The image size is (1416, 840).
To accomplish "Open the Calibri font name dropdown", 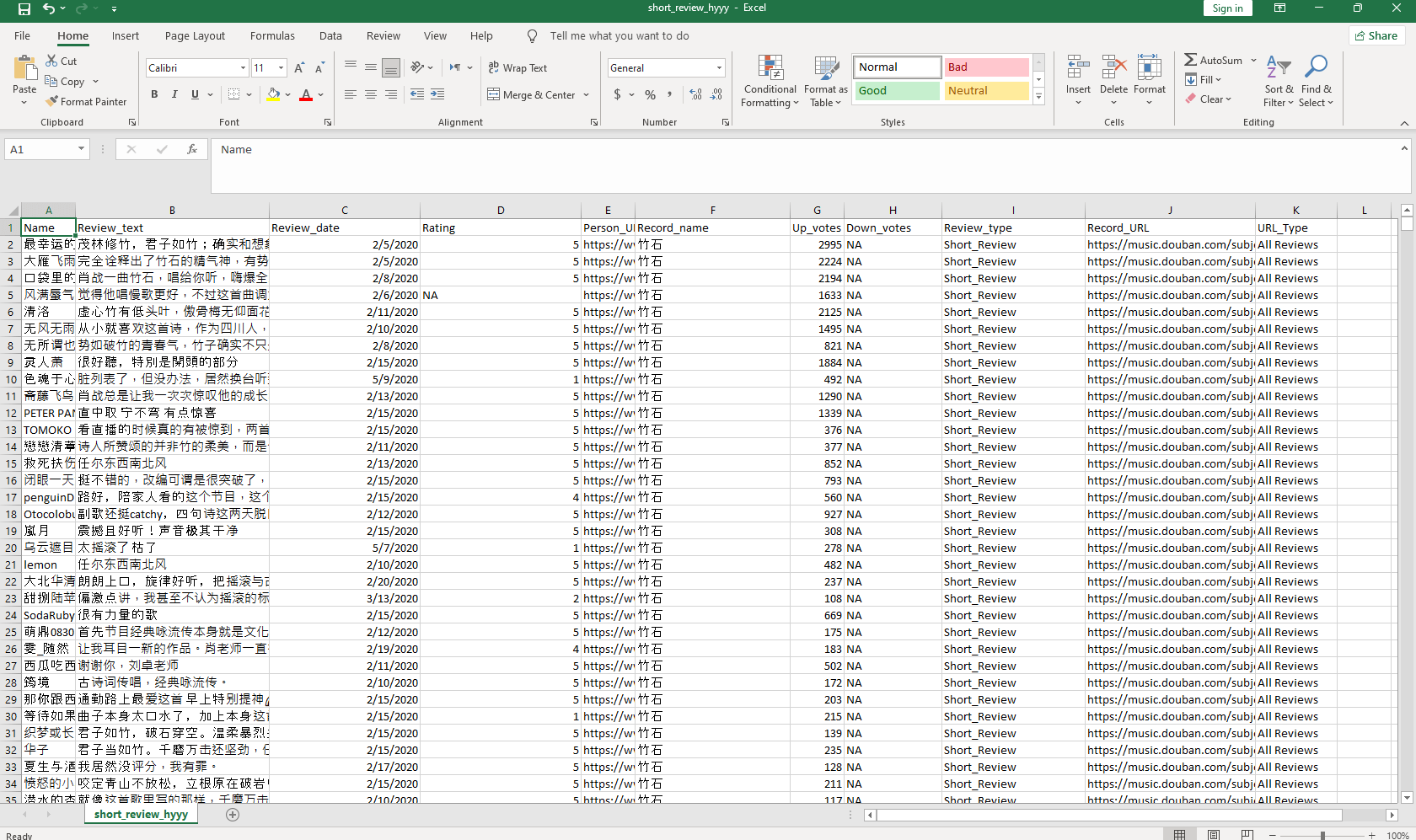I will pos(243,68).
